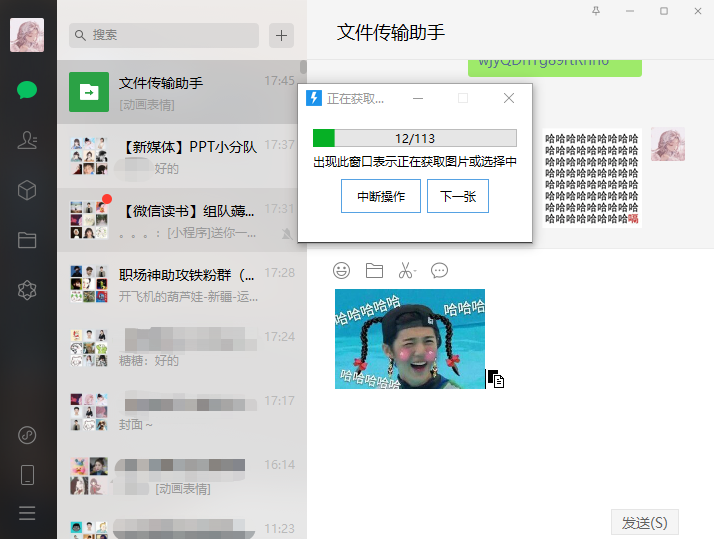Image resolution: width=714 pixels, height=539 pixels.
Task: Click the muted bell icon on 微信读书 chat
Action: (287, 234)
